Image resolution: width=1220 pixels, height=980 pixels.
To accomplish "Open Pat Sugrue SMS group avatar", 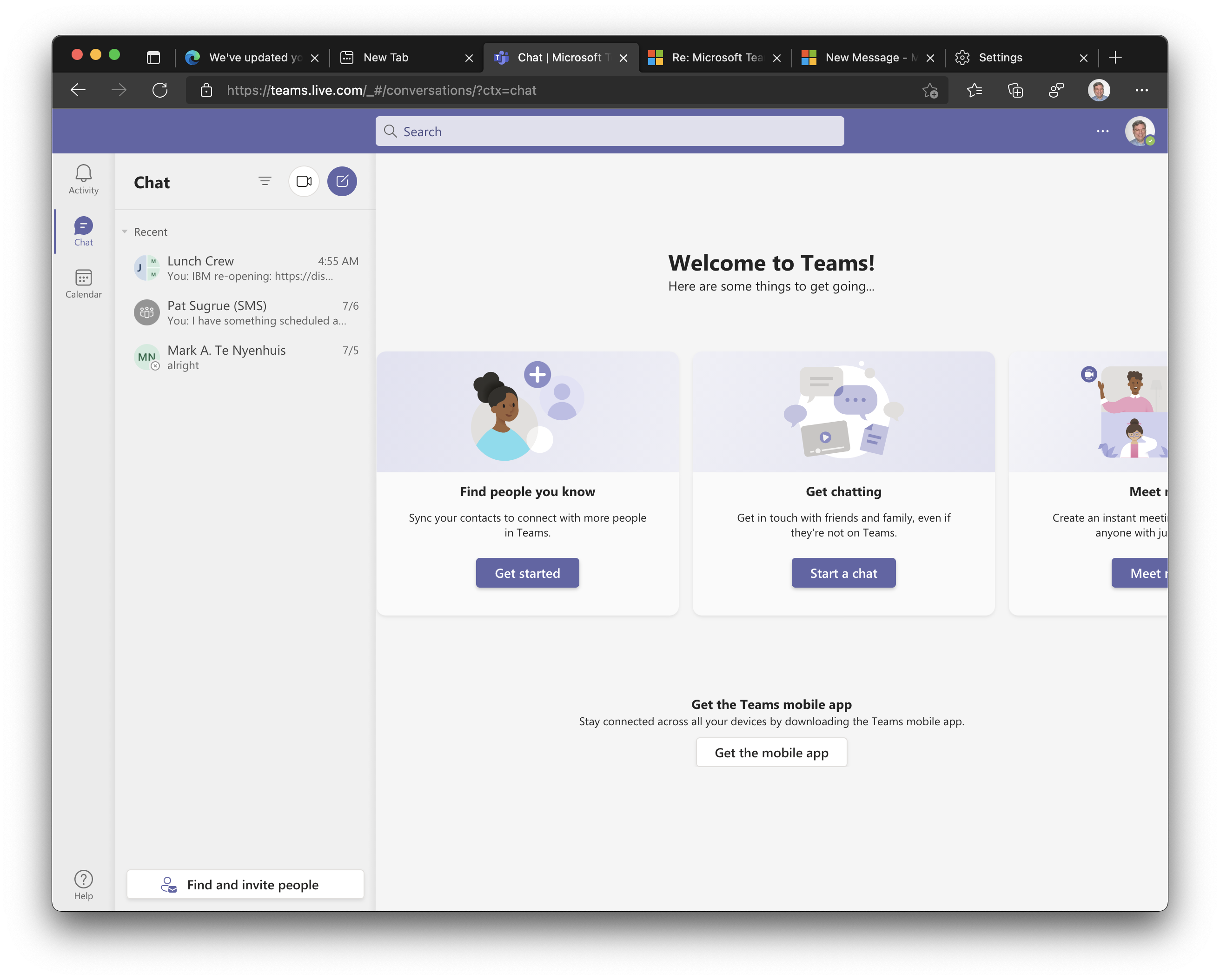I will [x=146, y=312].
